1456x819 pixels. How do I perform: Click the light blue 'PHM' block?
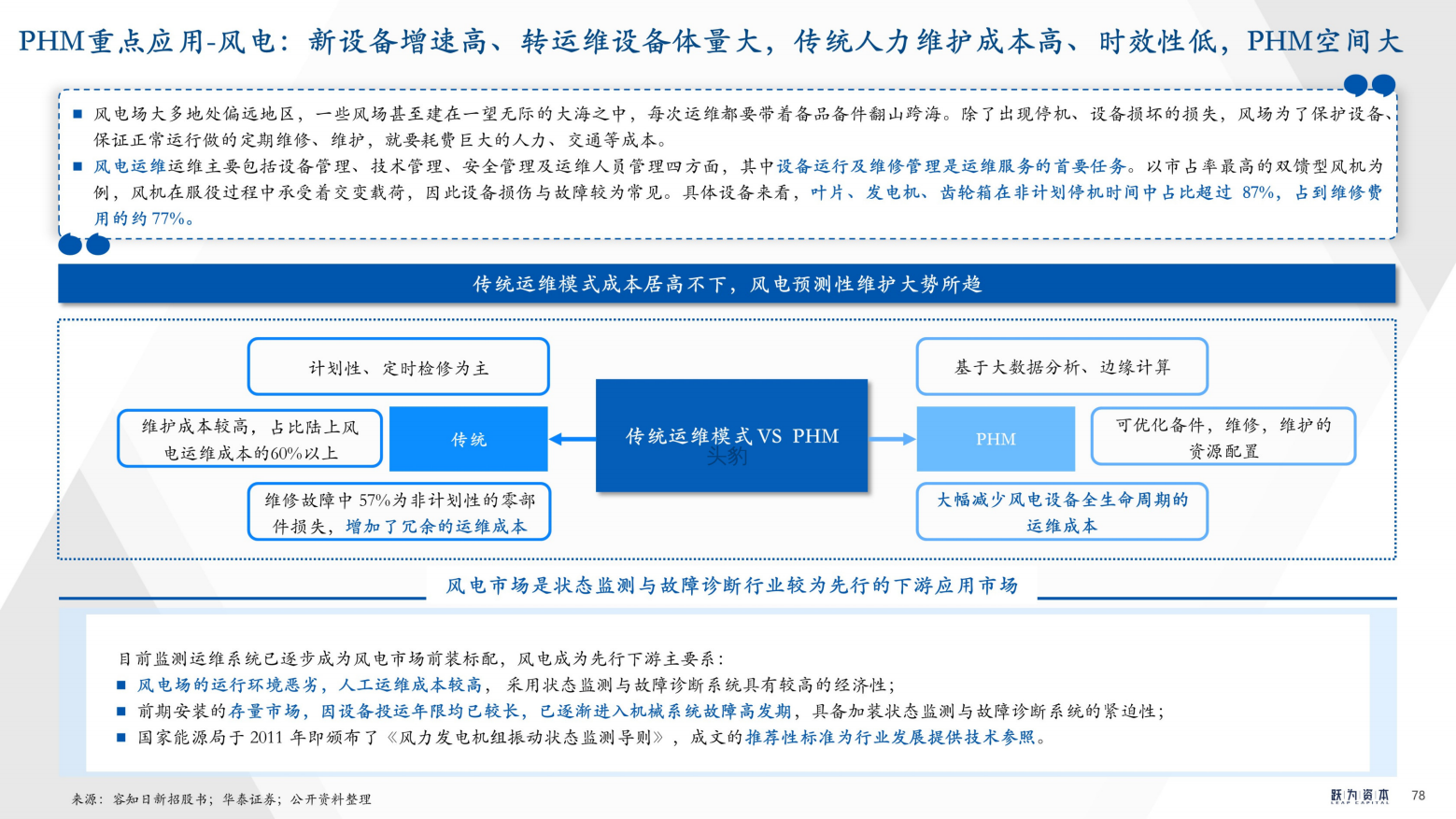(x=996, y=439)
